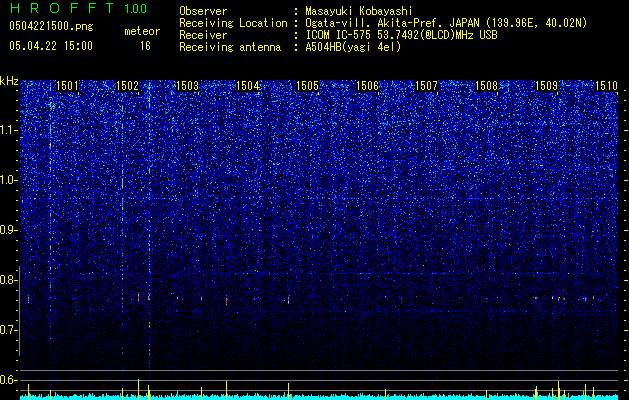
Task: Click the 'Receiving antenna' field label
Action: point(230,47)
